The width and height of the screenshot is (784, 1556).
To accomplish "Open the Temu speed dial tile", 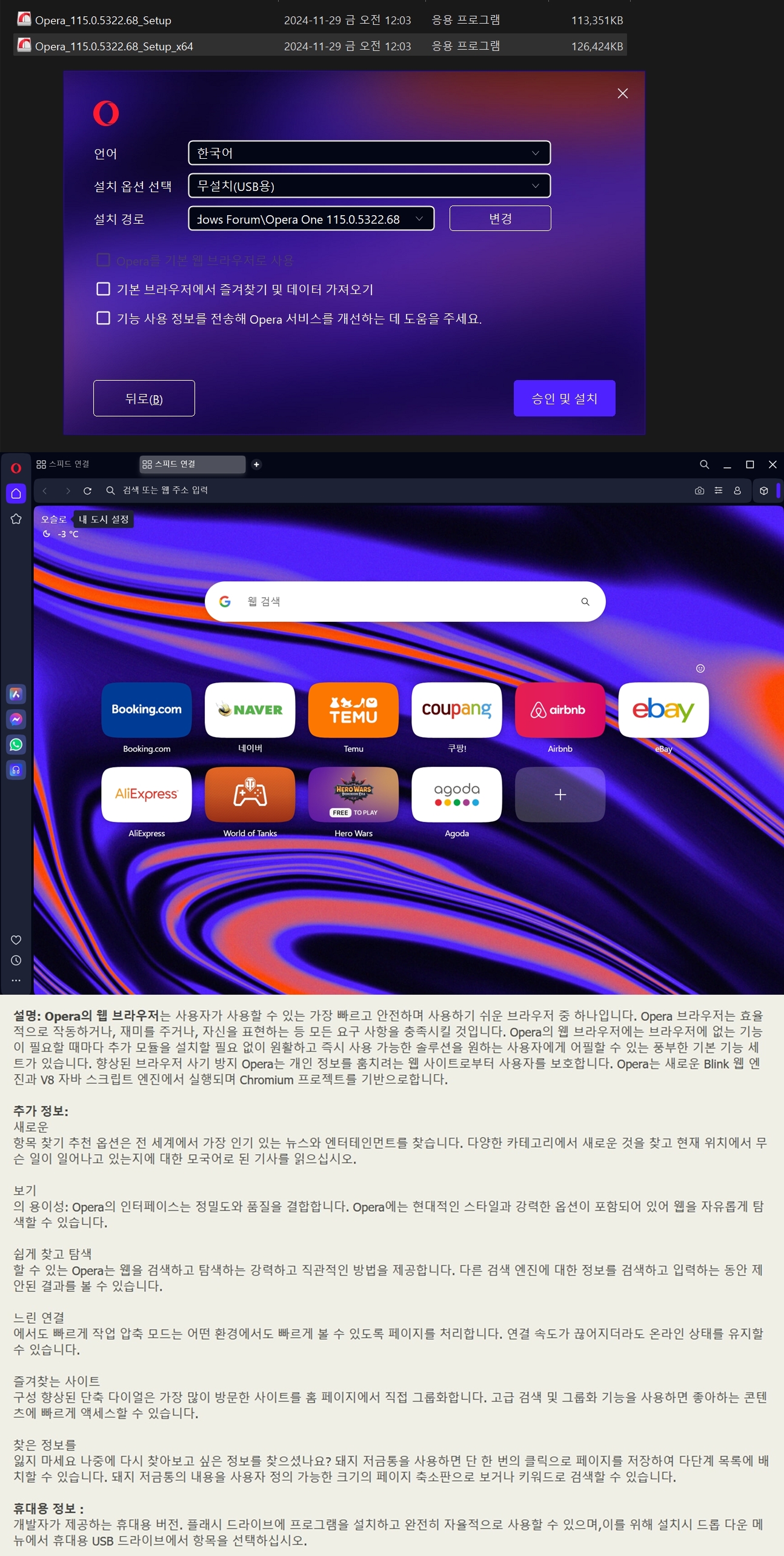I will pos(354,710).
